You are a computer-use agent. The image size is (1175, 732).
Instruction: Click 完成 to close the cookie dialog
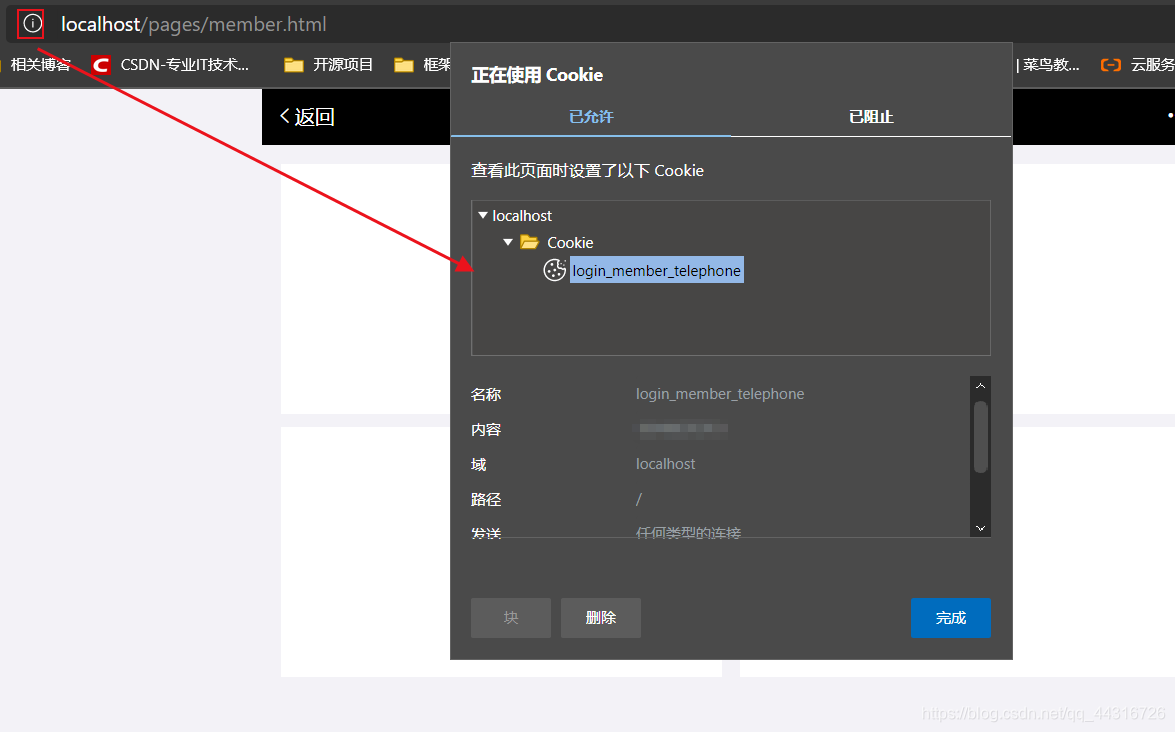[950, 617]
